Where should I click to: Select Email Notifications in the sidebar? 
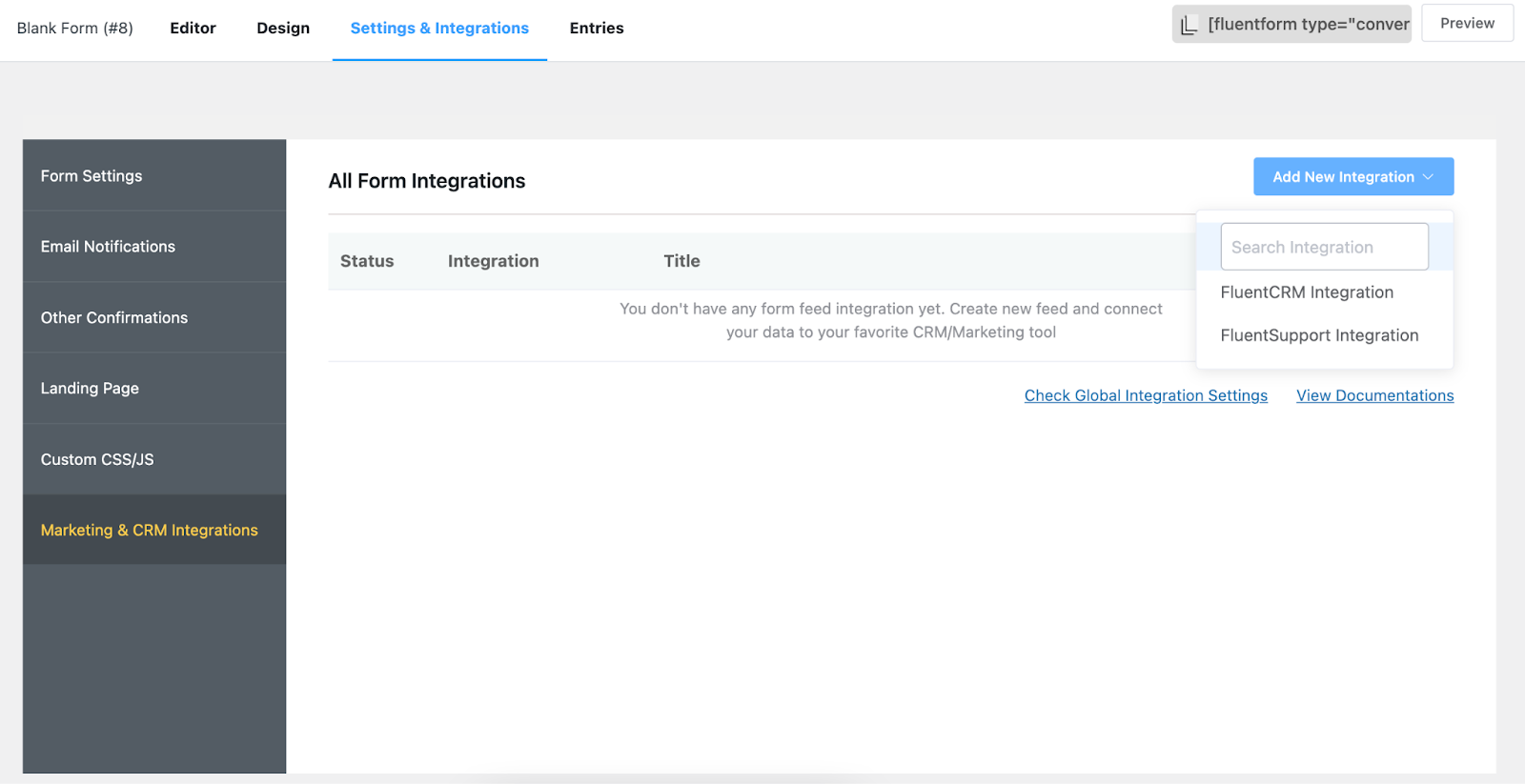coord(108,247)
